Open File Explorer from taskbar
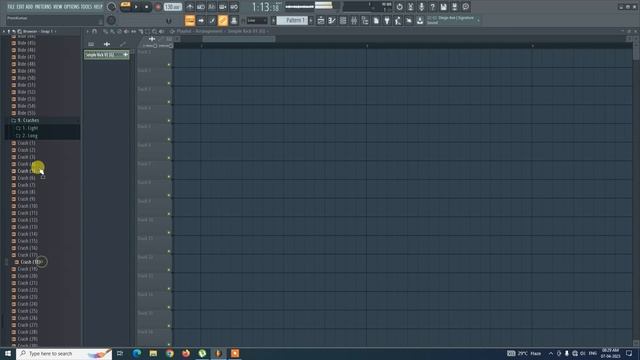Image resolution: width=640 pixels, height=360 pixels. point(153,353)
